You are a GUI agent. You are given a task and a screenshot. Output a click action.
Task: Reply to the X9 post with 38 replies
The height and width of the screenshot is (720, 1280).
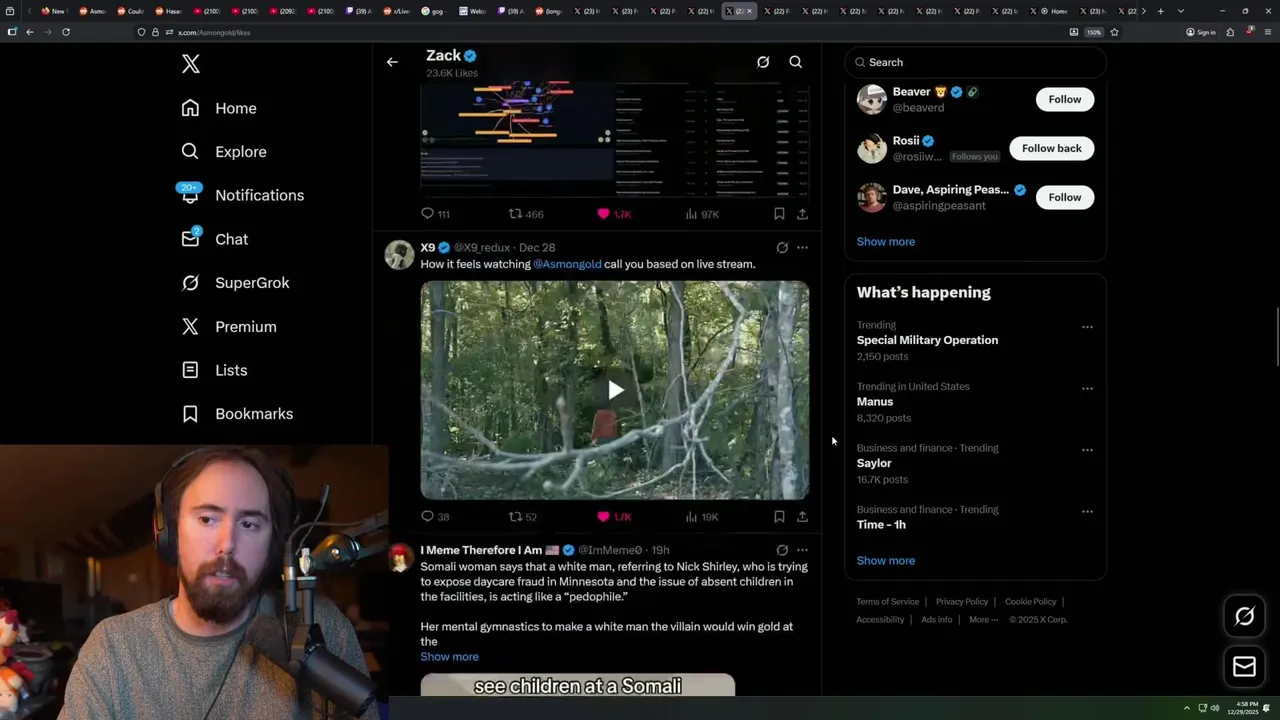click(435, 517)
